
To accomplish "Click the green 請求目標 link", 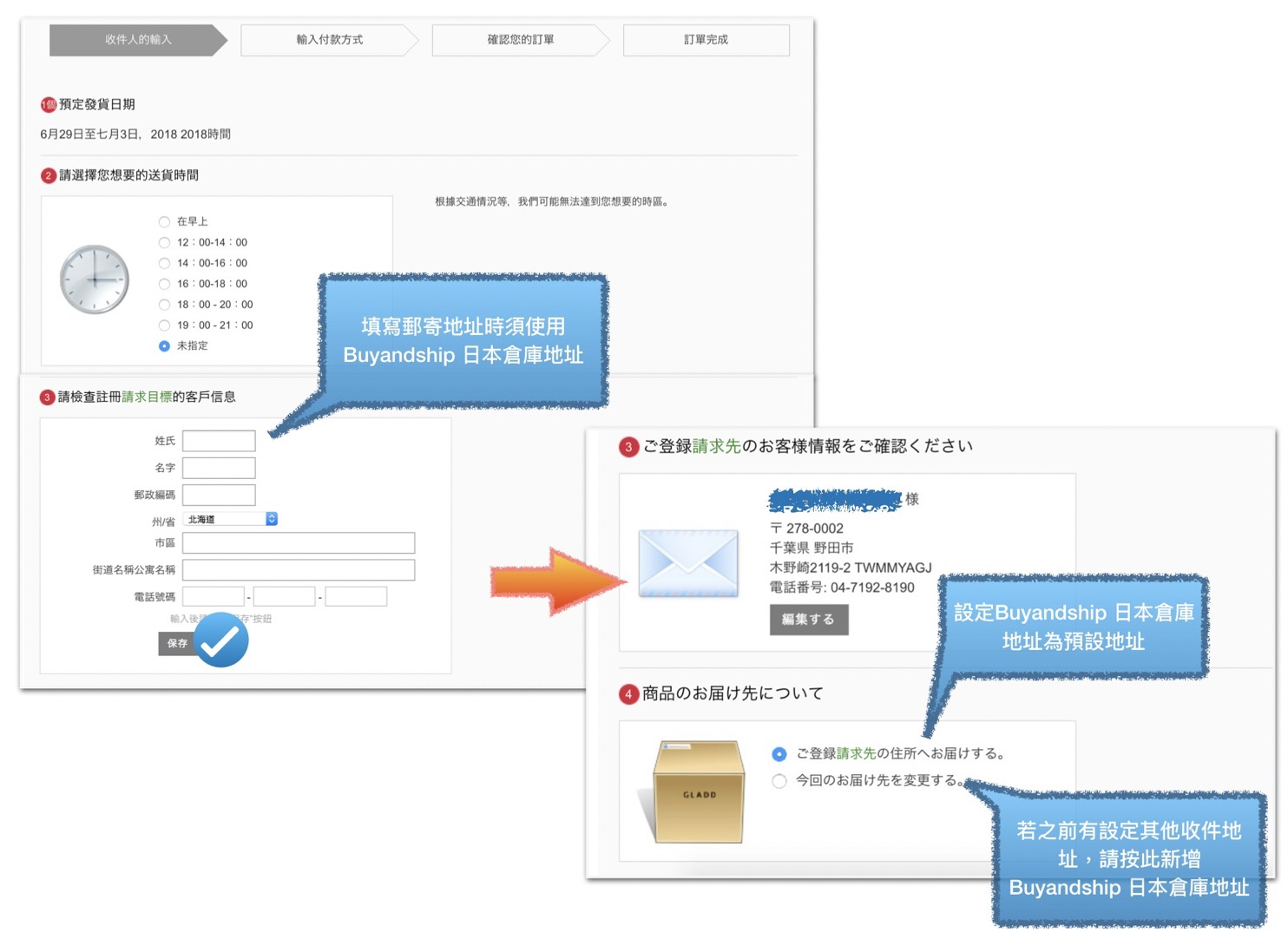I will coord(147,397).
